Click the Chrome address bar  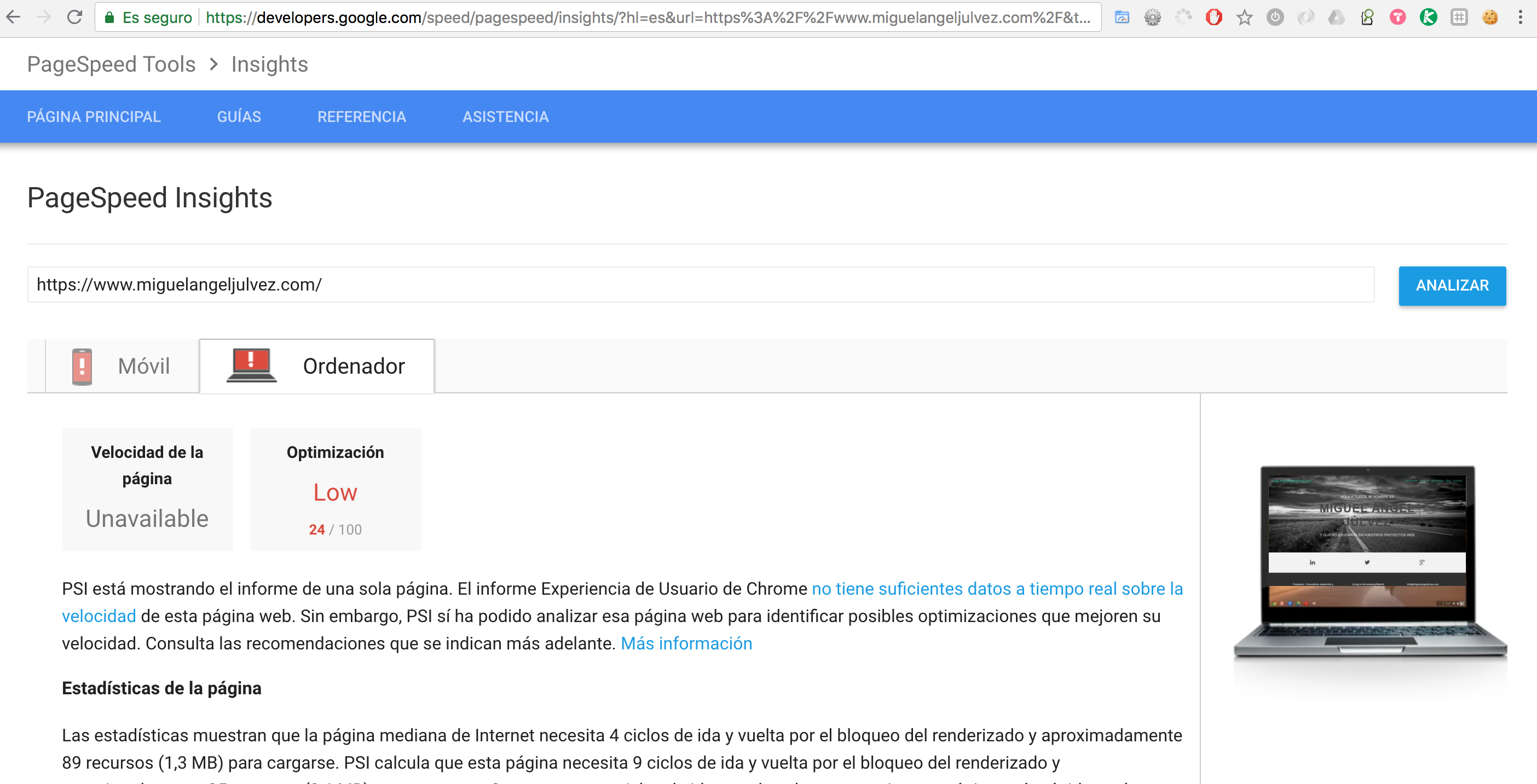tap(598, 18)
